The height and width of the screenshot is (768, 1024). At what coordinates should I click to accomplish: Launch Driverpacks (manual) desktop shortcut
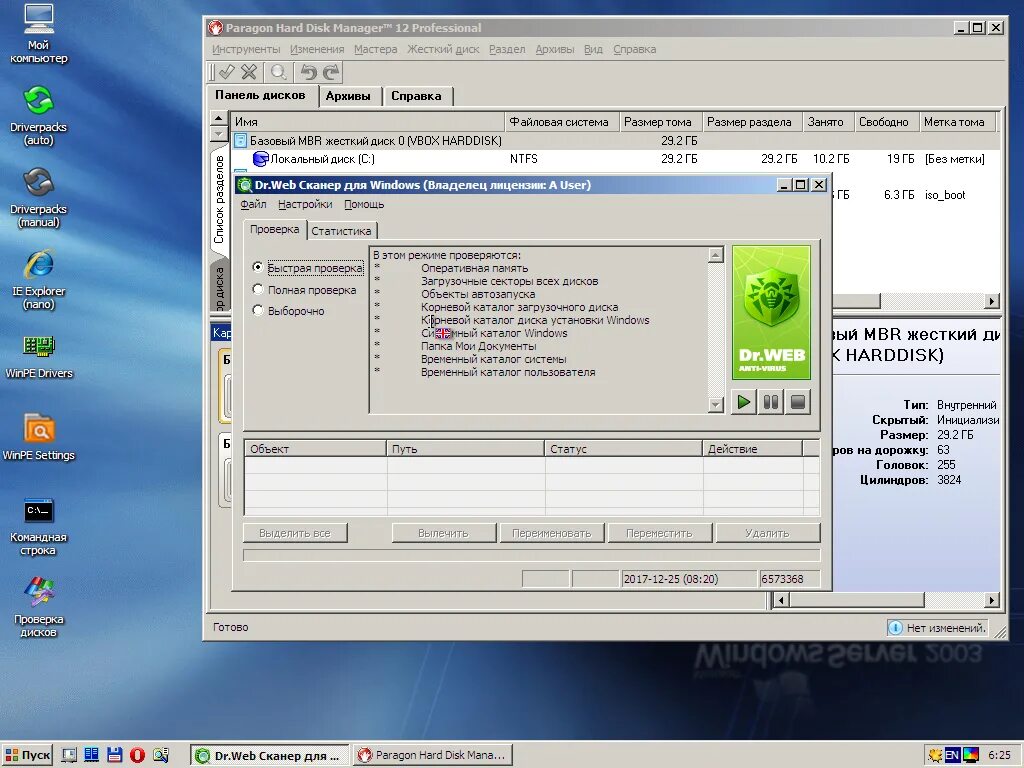pos(39,198)
